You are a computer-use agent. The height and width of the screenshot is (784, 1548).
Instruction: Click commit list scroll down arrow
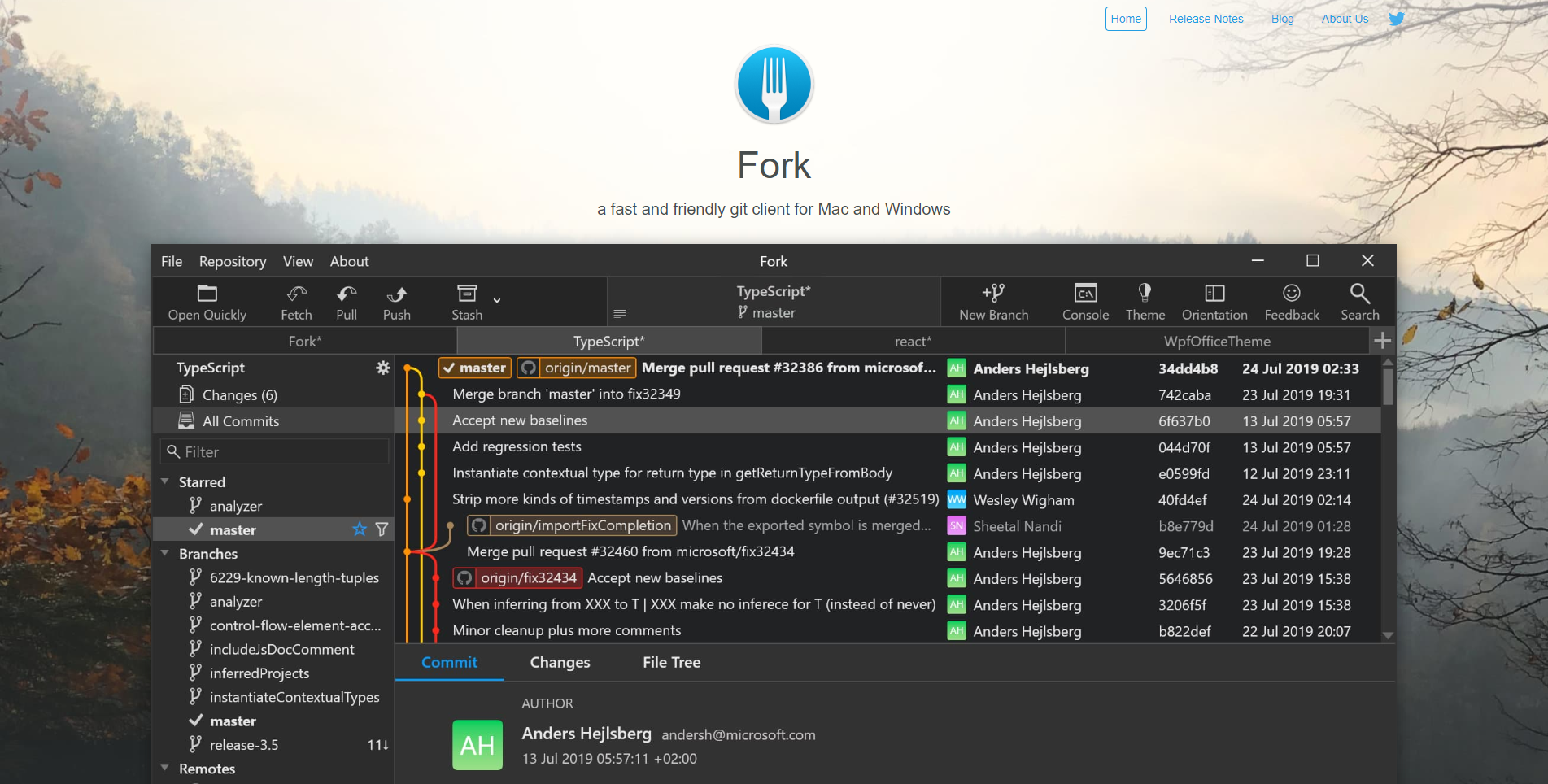coord(1388,635)
